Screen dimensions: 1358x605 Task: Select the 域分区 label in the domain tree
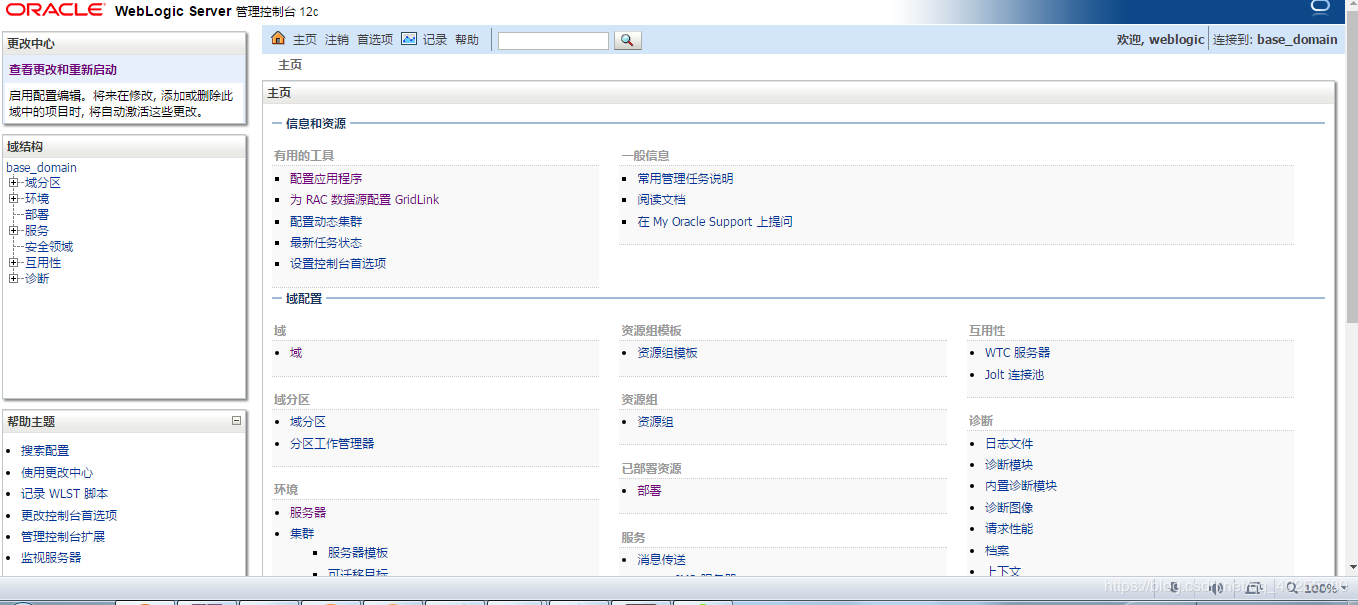[43, 183]
